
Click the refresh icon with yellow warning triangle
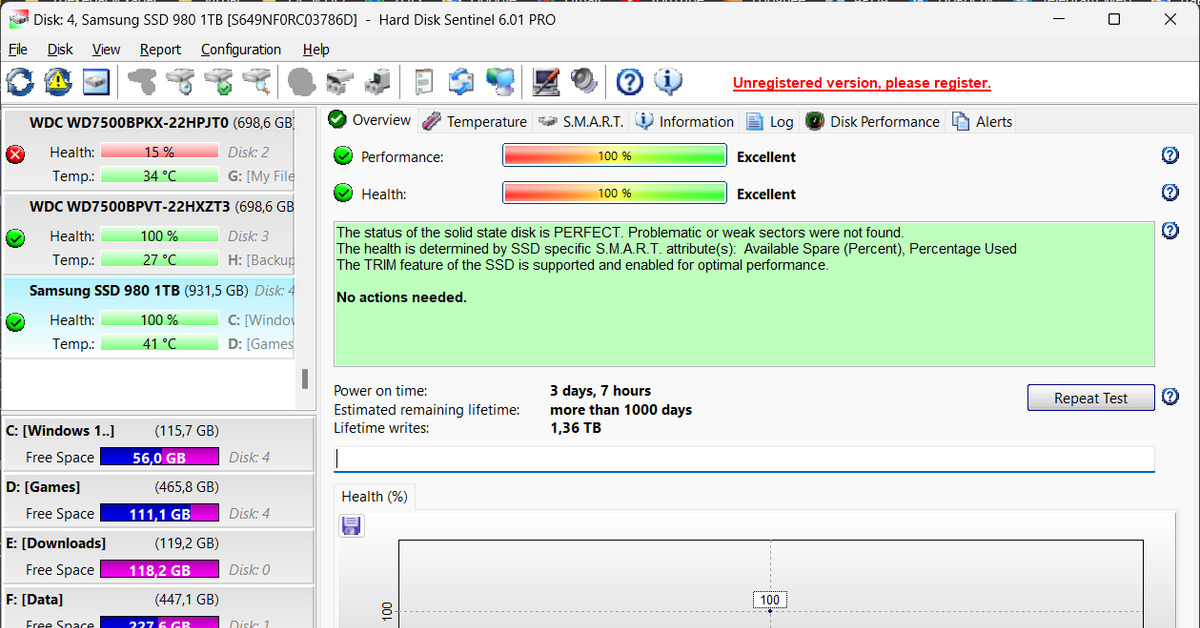click(58, 81)
